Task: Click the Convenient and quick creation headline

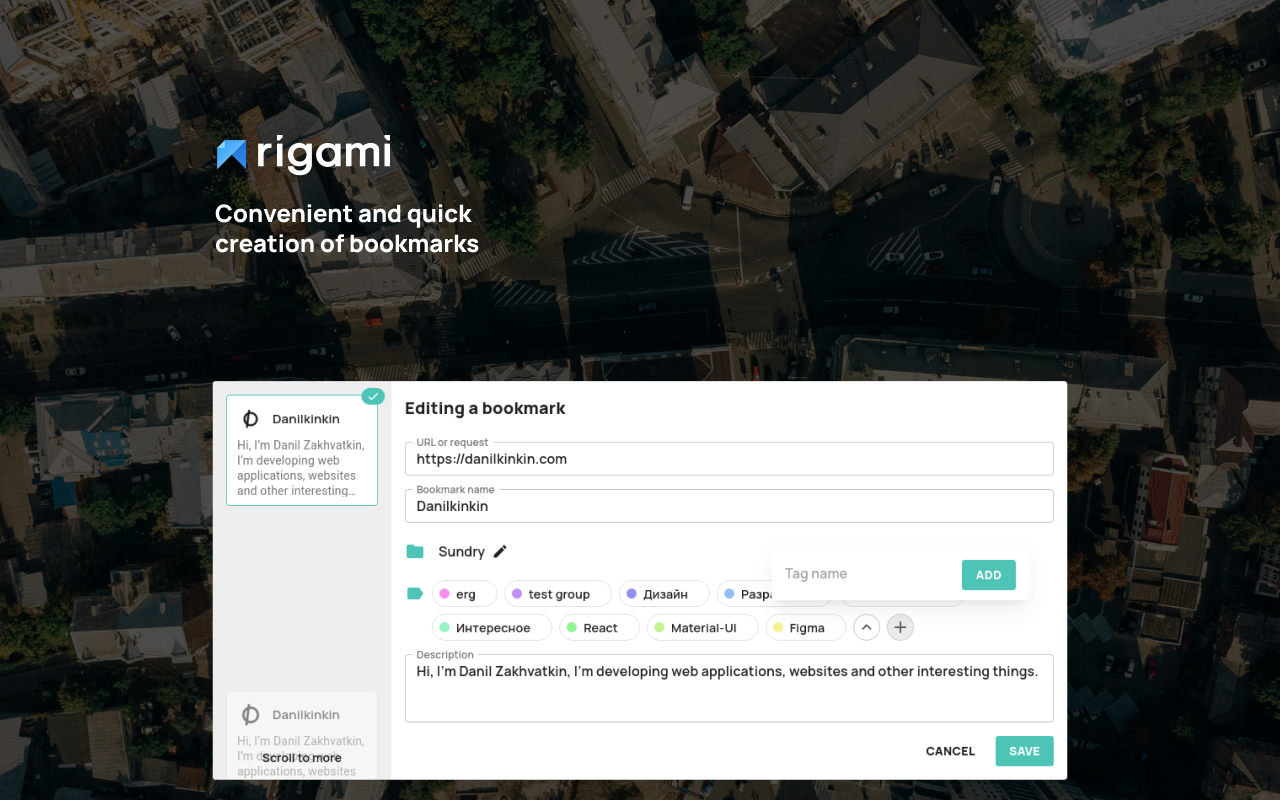Action: click(347, 229)
